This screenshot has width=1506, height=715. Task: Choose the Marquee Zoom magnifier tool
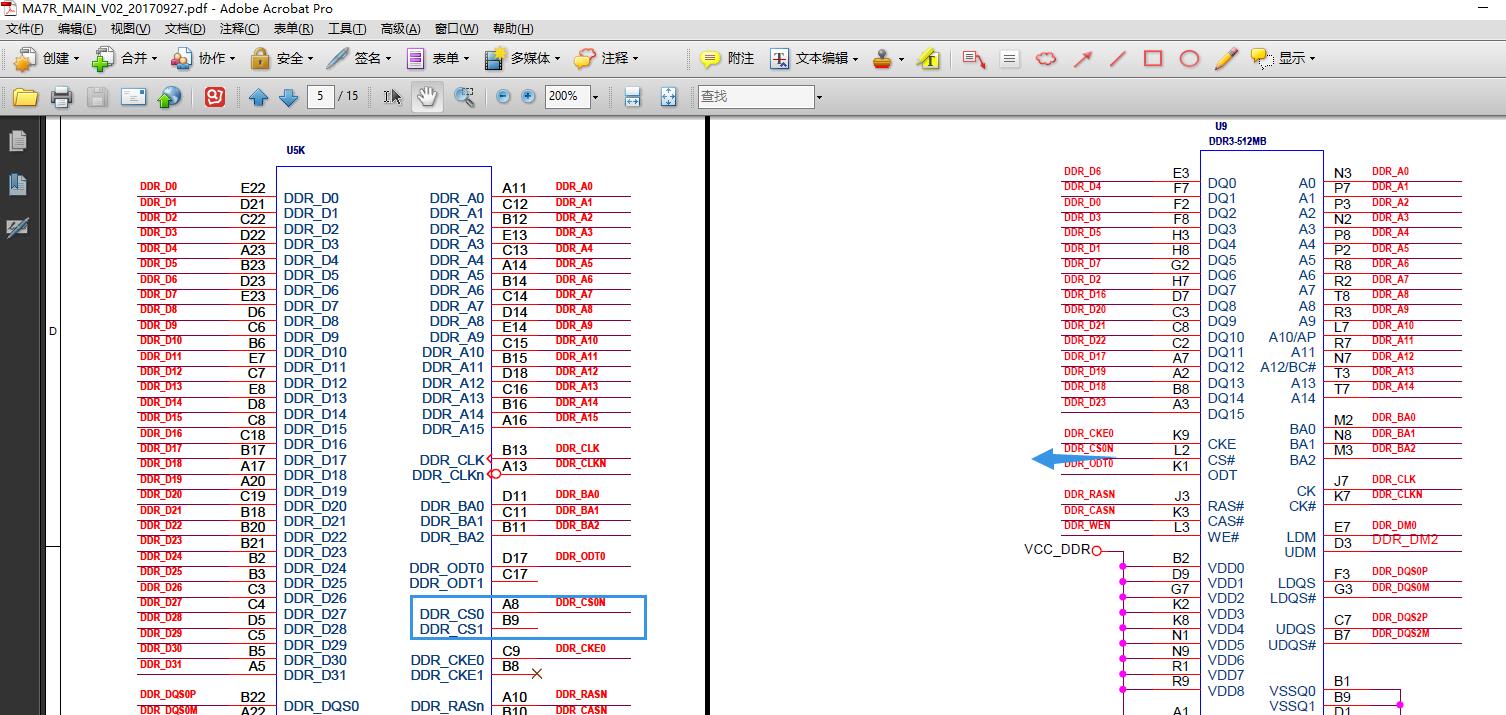coord(464,97)
